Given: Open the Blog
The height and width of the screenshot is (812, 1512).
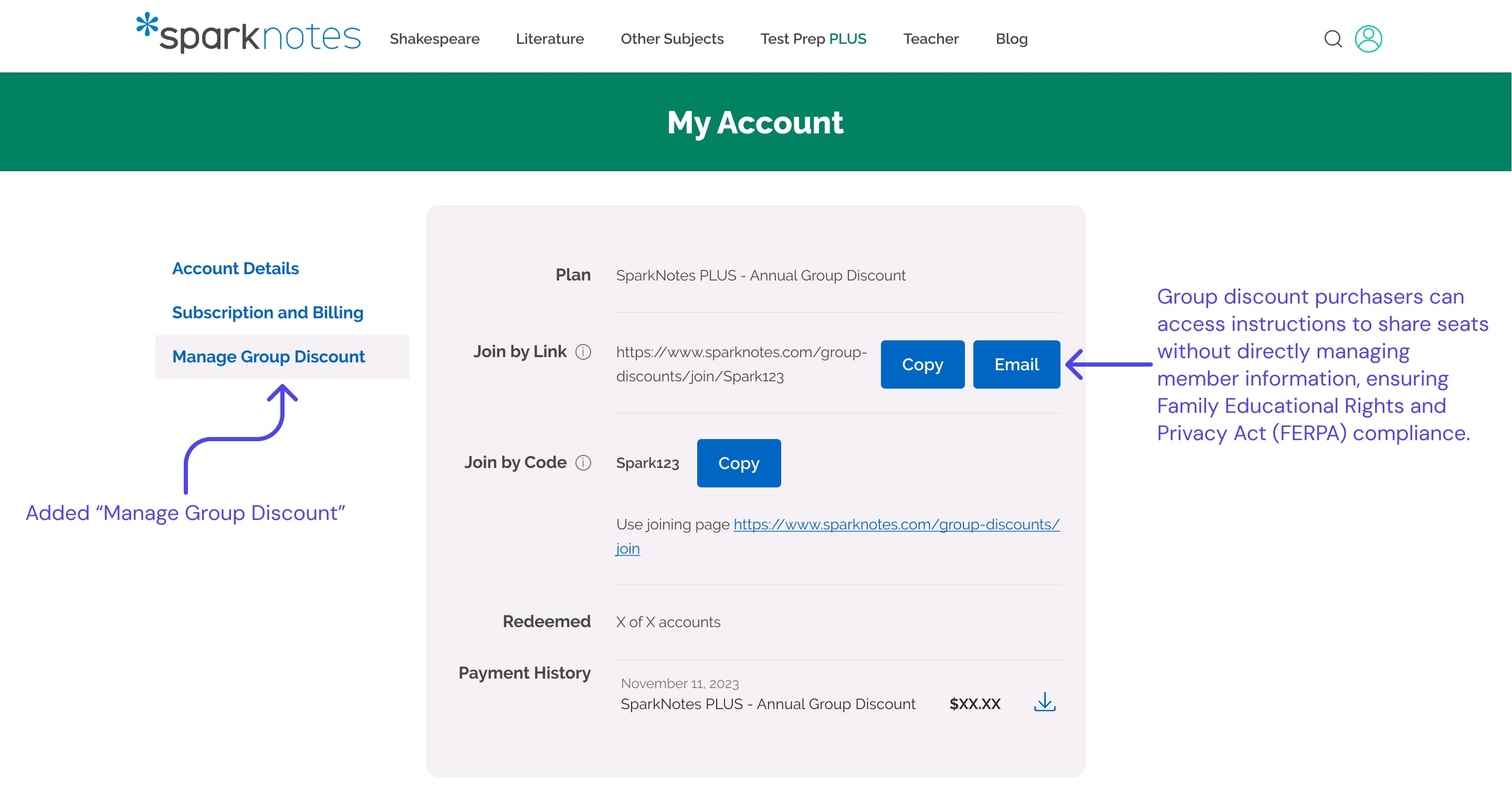Looking at the screenshot, I should [1011, 39].
